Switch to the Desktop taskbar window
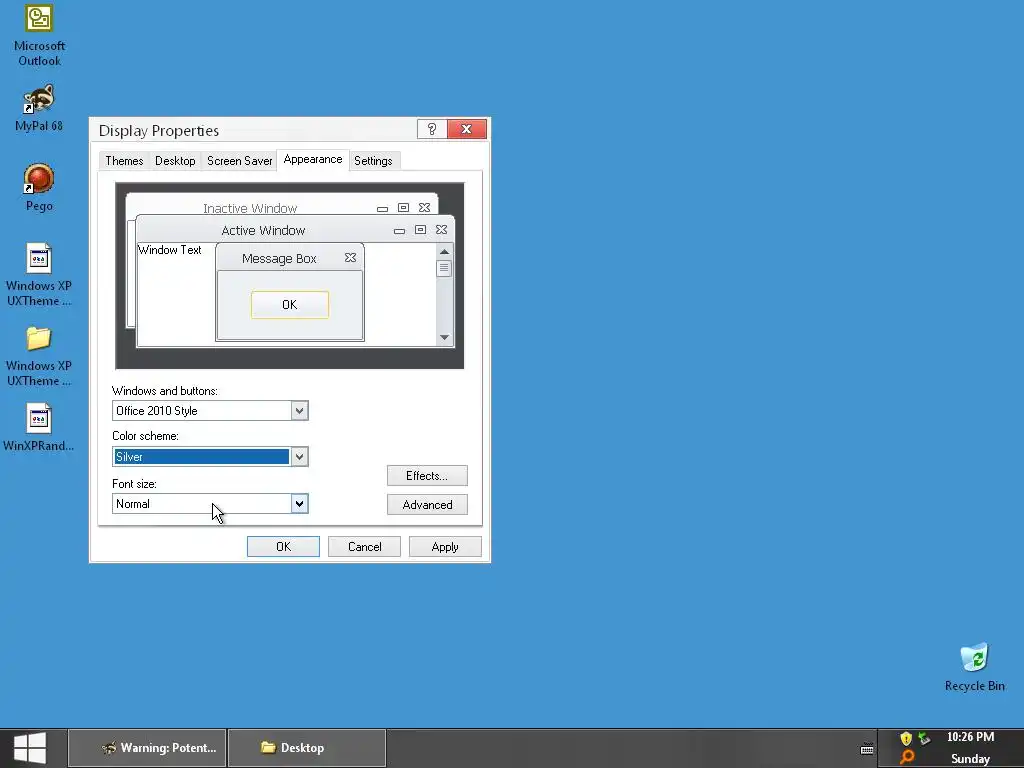 point(307,748)
